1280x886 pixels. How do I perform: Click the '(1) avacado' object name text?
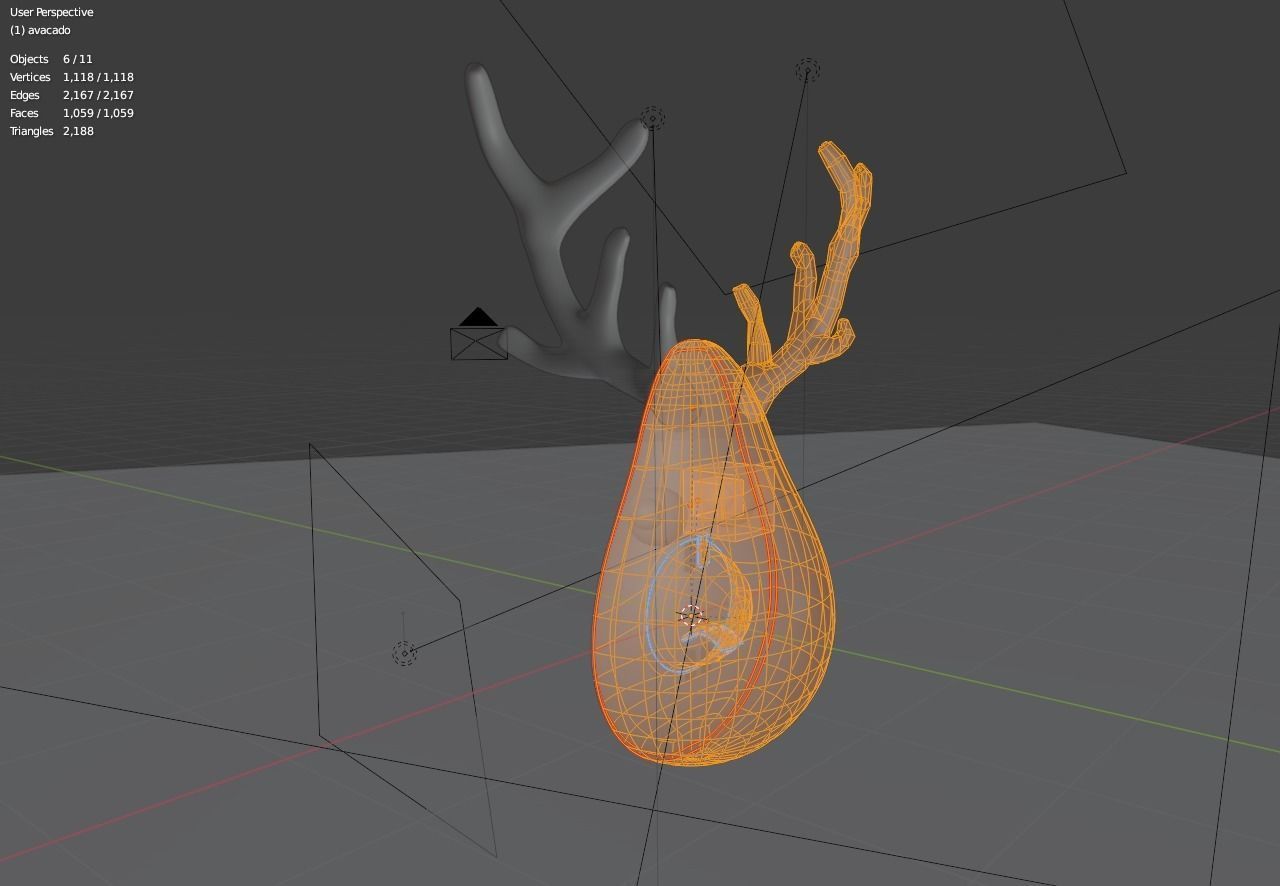[40, 30]
